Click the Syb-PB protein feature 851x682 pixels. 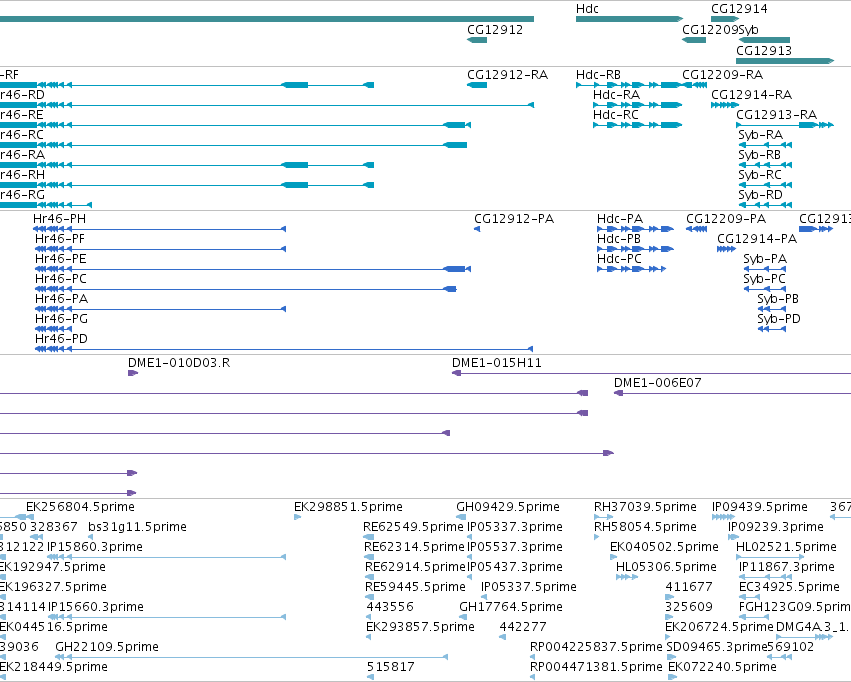pyautogui.click(x=771, y=309)
